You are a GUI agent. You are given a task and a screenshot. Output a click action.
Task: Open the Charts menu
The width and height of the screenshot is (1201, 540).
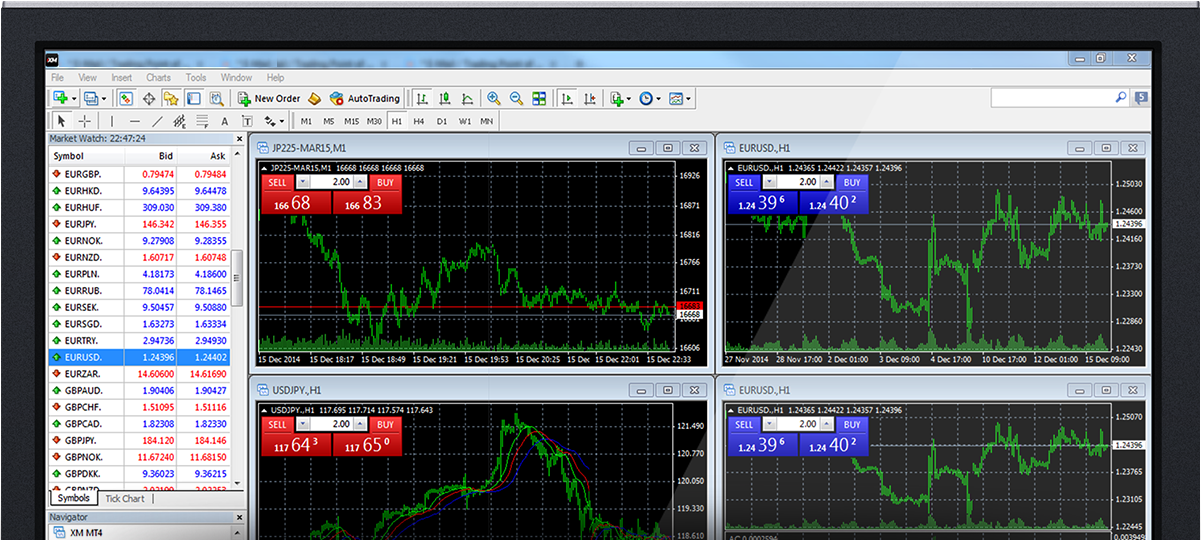[x=158, y=77]
